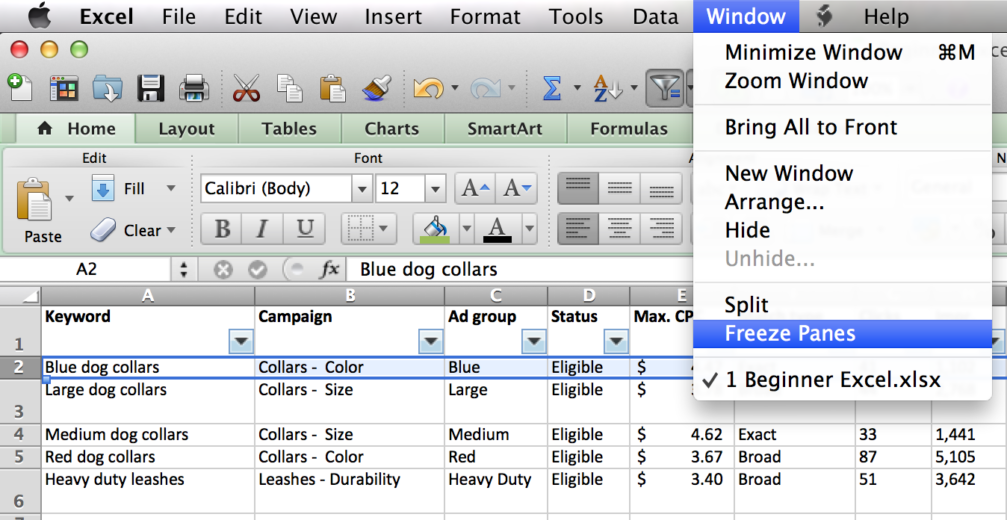Open font color dropdown arrow

pyautogui.click(x=529, y=229)
